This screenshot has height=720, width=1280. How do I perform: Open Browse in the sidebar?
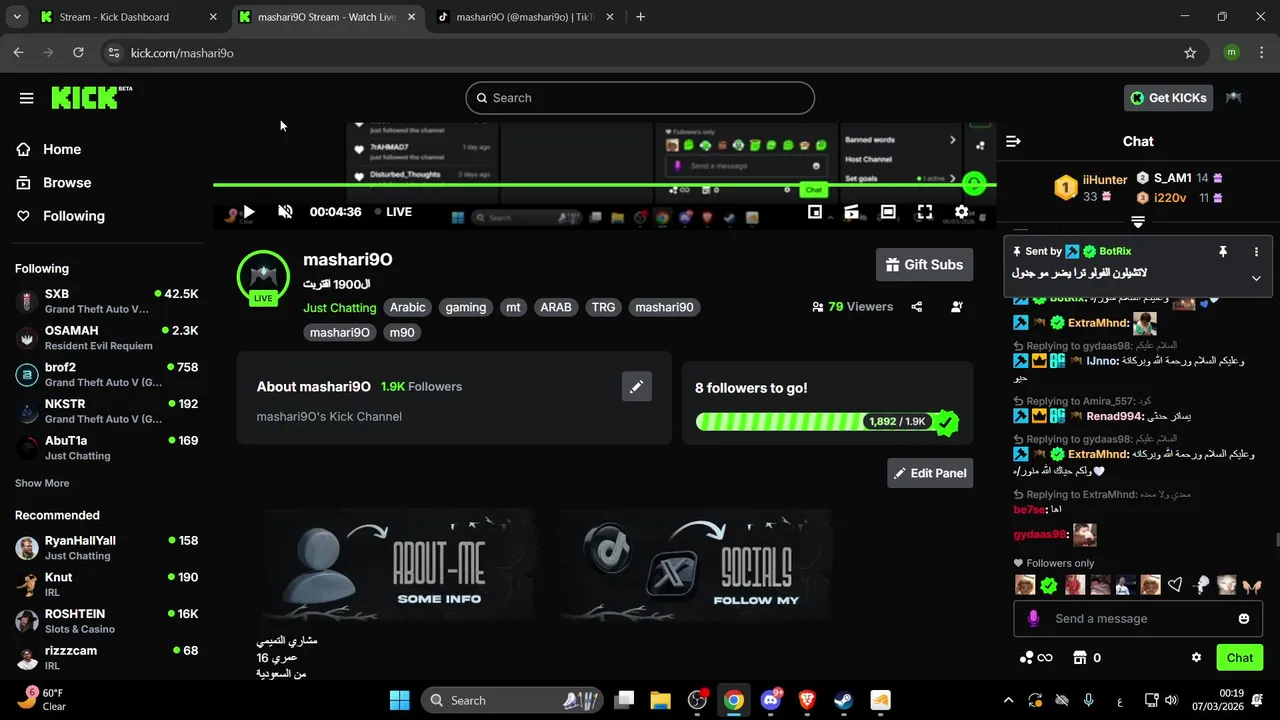67,183
